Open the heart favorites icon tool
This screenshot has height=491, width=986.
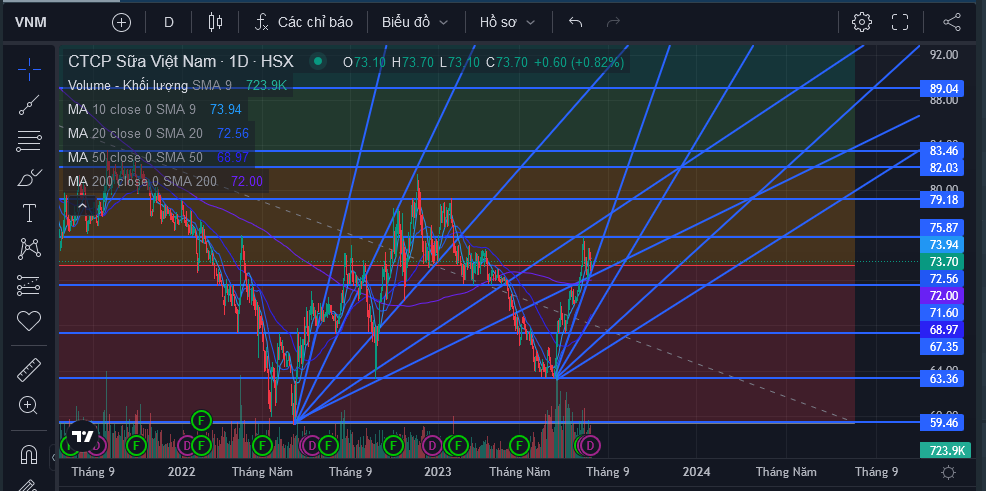pos(29,321)
